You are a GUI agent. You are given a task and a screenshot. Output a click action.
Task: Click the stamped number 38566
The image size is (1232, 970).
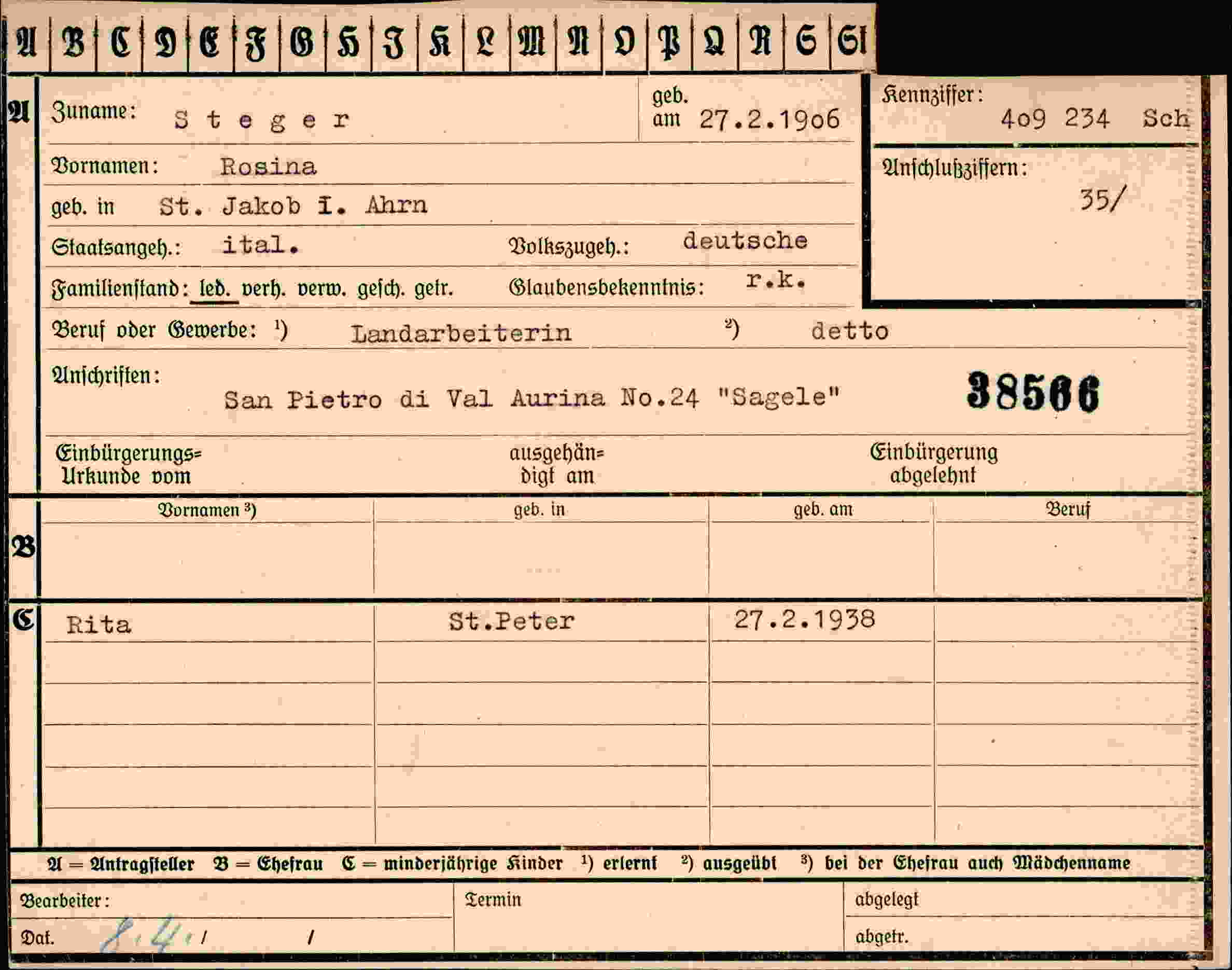tap(1033, 393)
